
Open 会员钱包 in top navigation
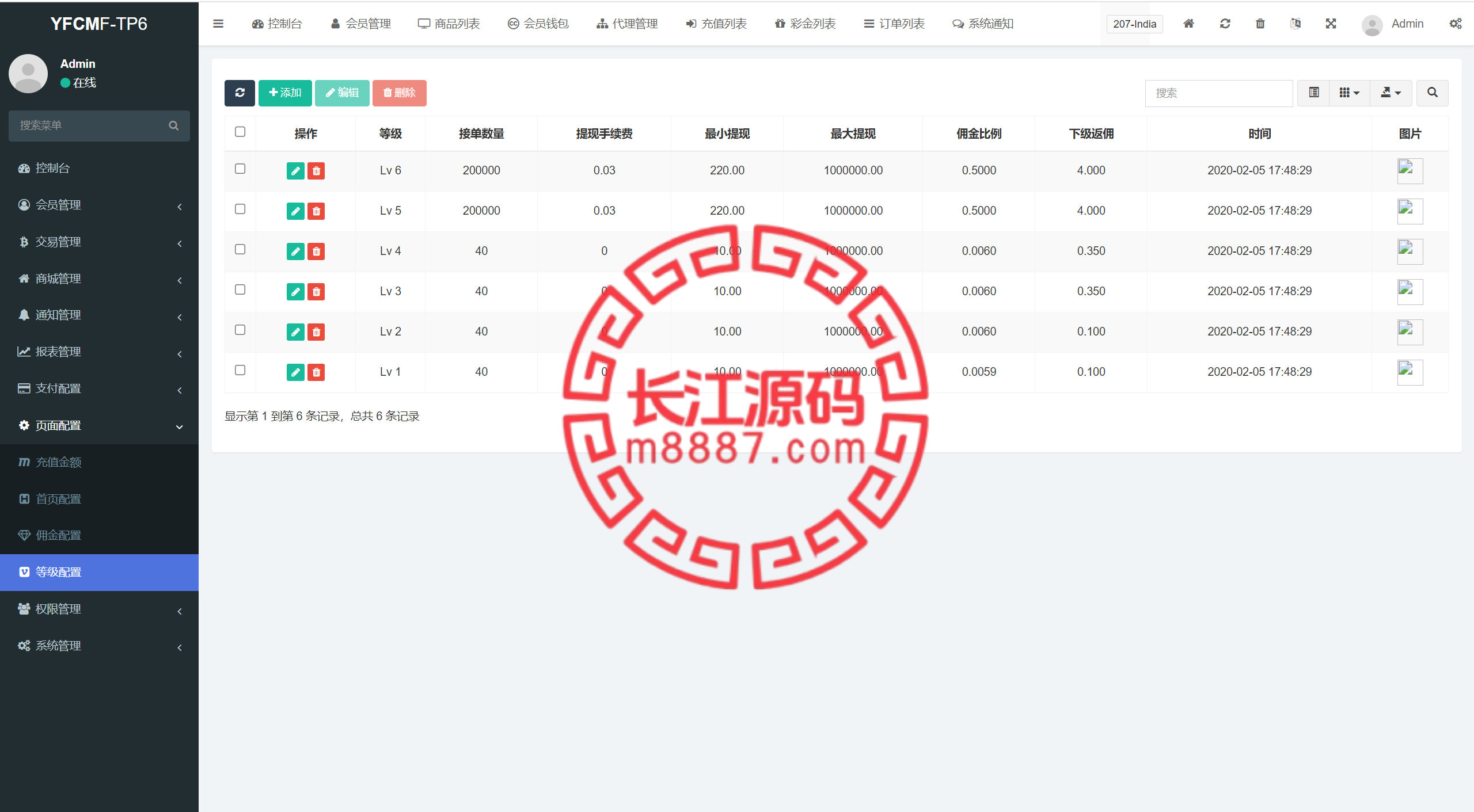click(538, 24)
